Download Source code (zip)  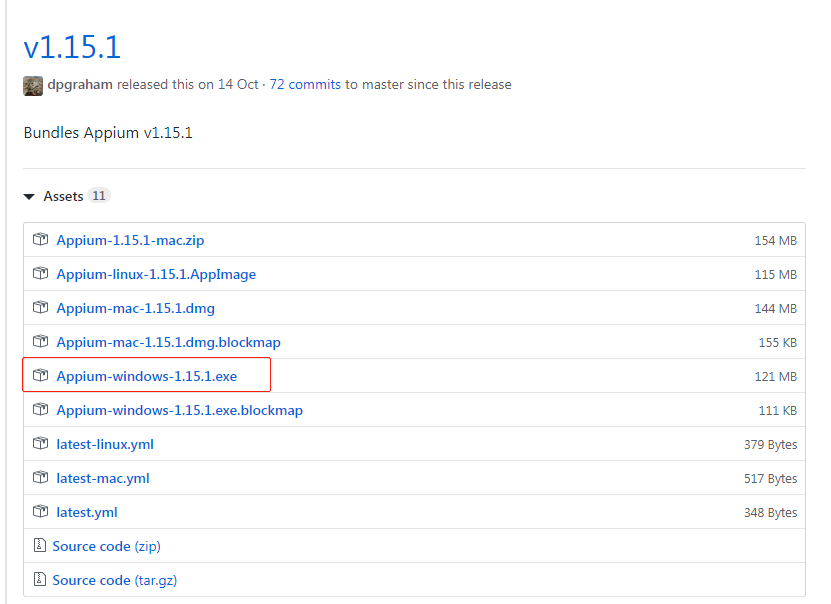pos(107,546)
